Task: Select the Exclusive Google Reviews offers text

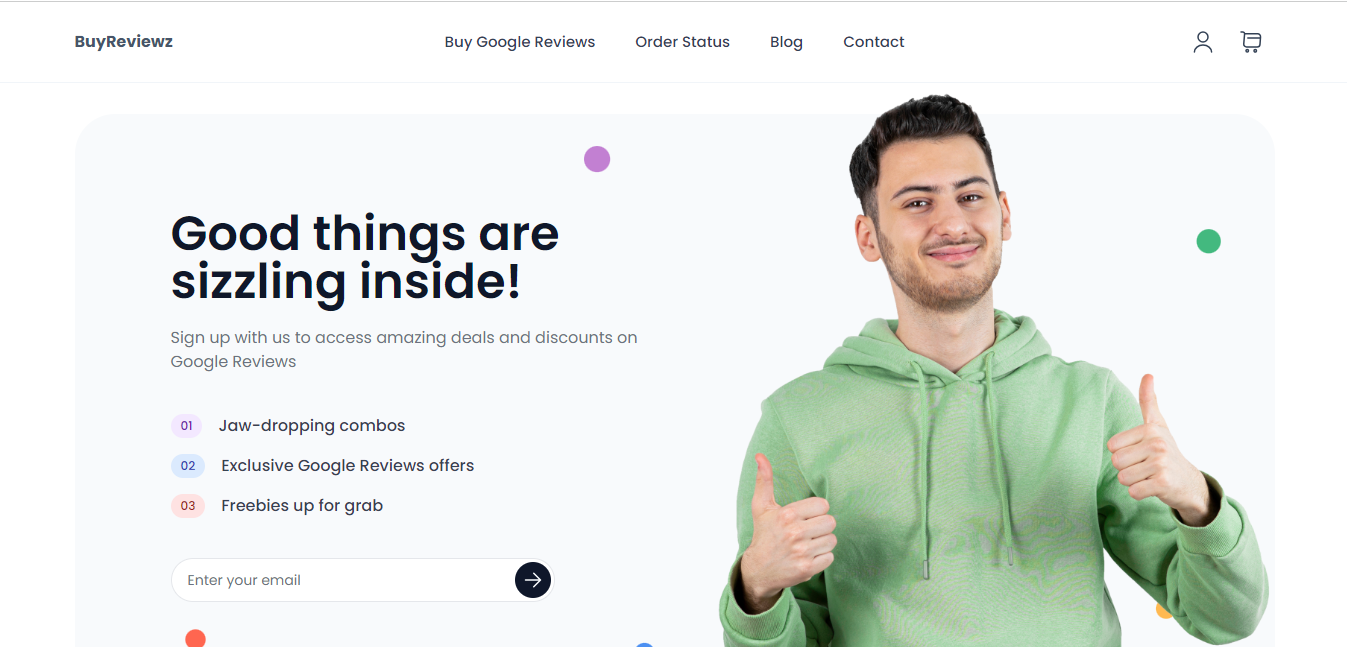Action: (x=348, y=466)
